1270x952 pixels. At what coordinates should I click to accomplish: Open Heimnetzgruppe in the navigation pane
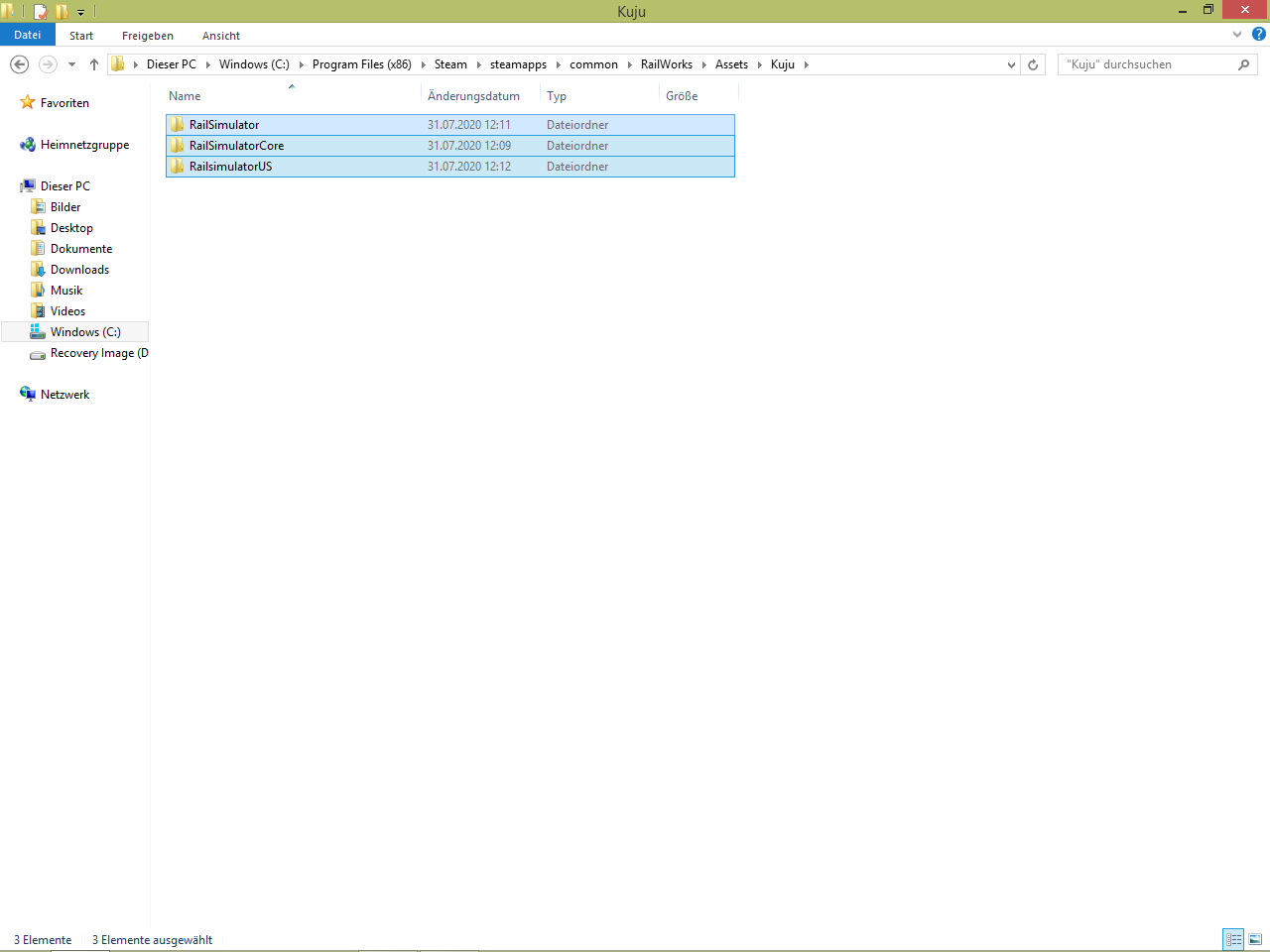click(x=84, y=145)
